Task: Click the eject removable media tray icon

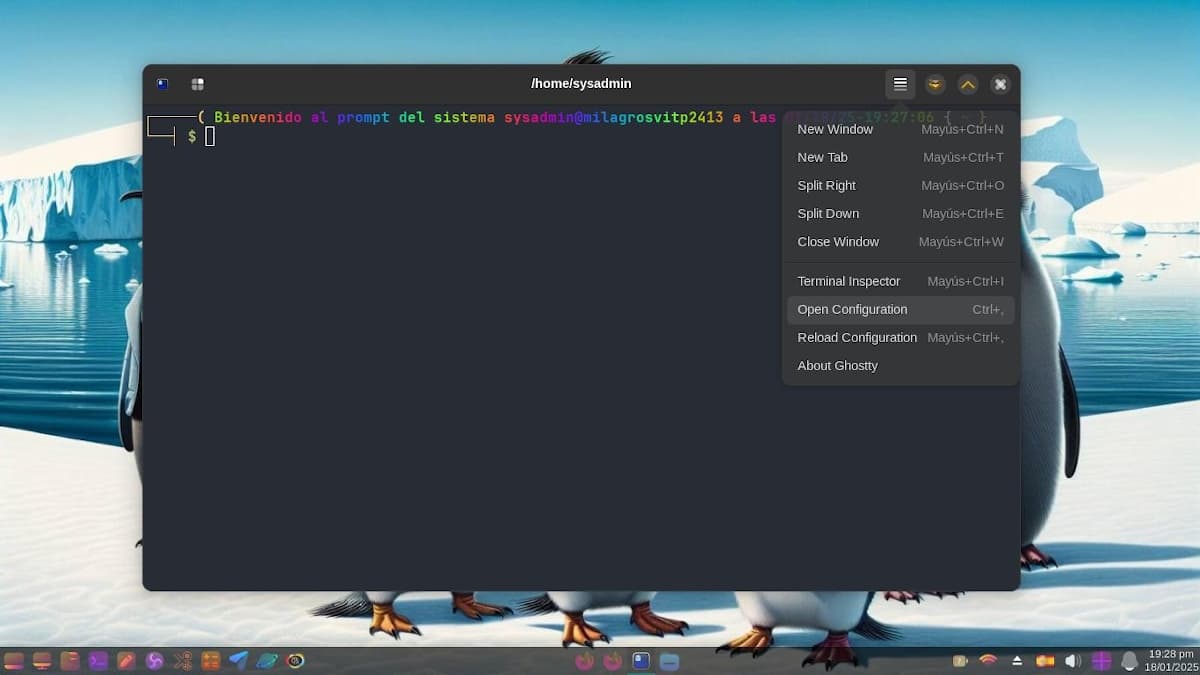Action: tap(1017, 660)
